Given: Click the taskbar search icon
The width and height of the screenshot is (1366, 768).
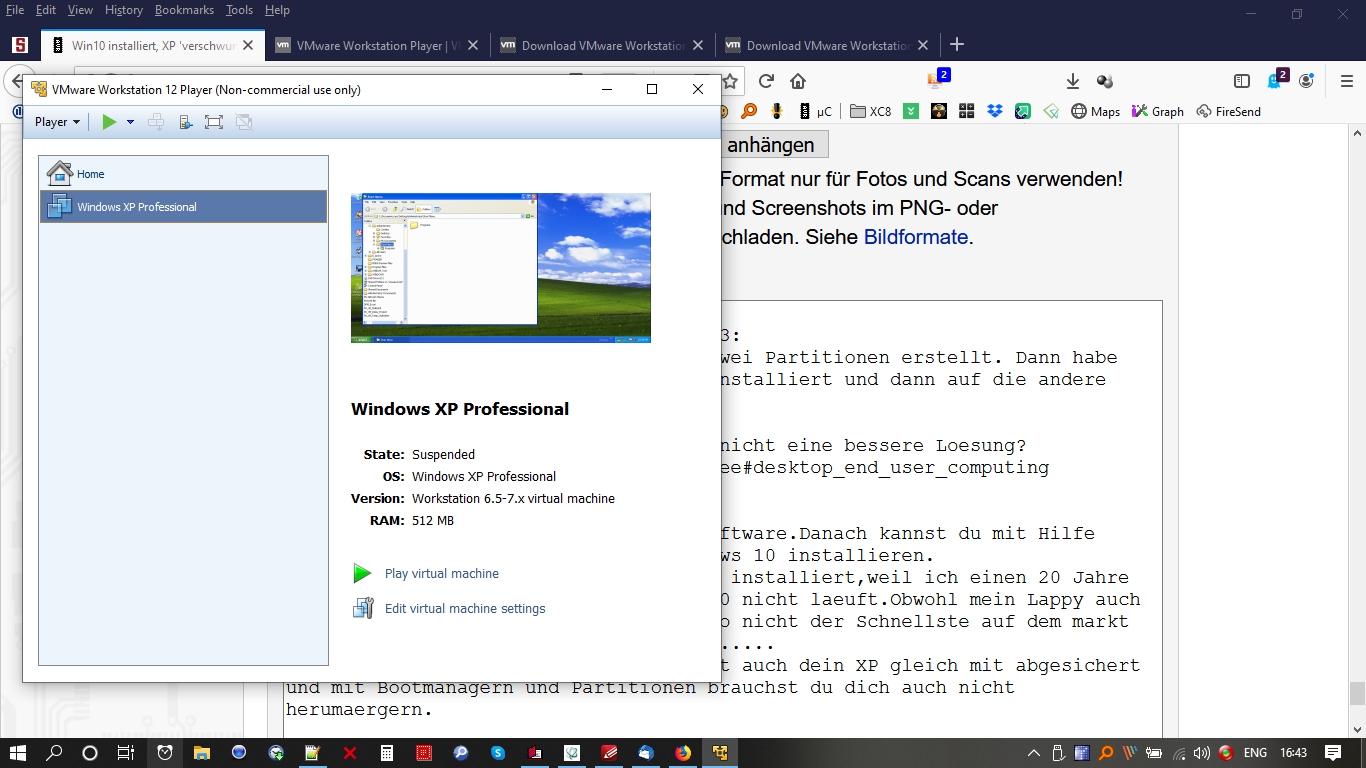Looking at the screenshot, I should 54,753.
